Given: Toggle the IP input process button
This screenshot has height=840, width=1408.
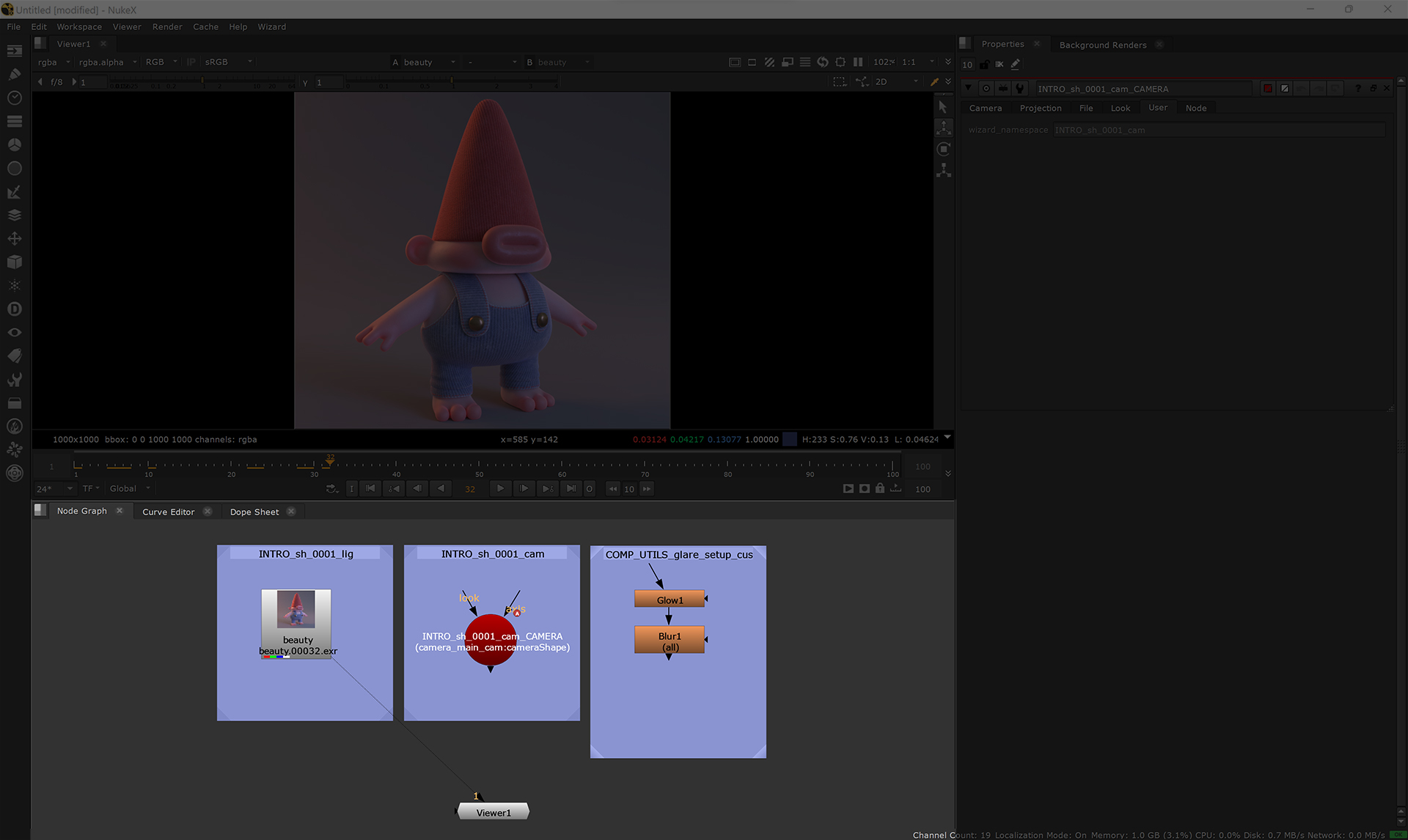Looking at the screenshot, I should click(191, 62).
